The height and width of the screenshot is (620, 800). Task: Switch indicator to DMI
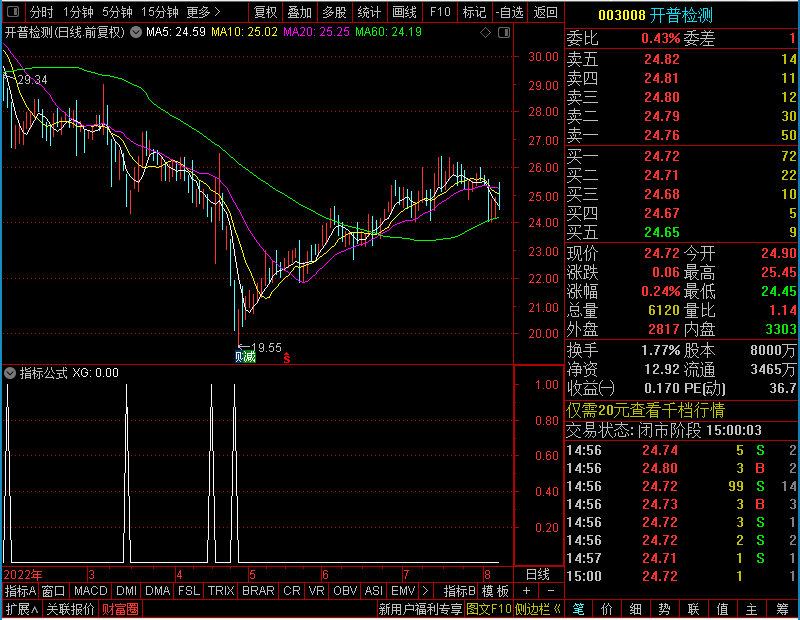(126, 591)
